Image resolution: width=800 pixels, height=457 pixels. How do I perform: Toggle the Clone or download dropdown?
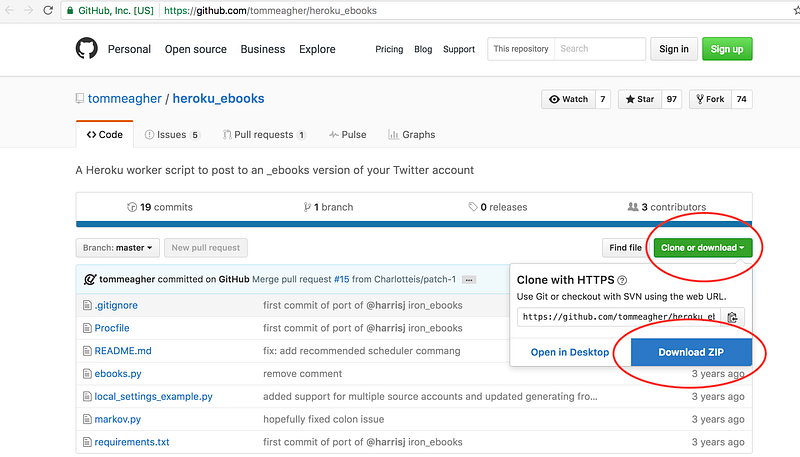pyautogui.click(x=702, y=247)
